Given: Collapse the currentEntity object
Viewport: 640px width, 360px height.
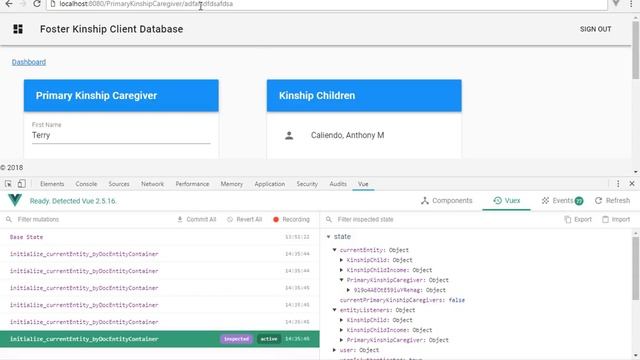Looking at the screenshot, I should 335,250.
